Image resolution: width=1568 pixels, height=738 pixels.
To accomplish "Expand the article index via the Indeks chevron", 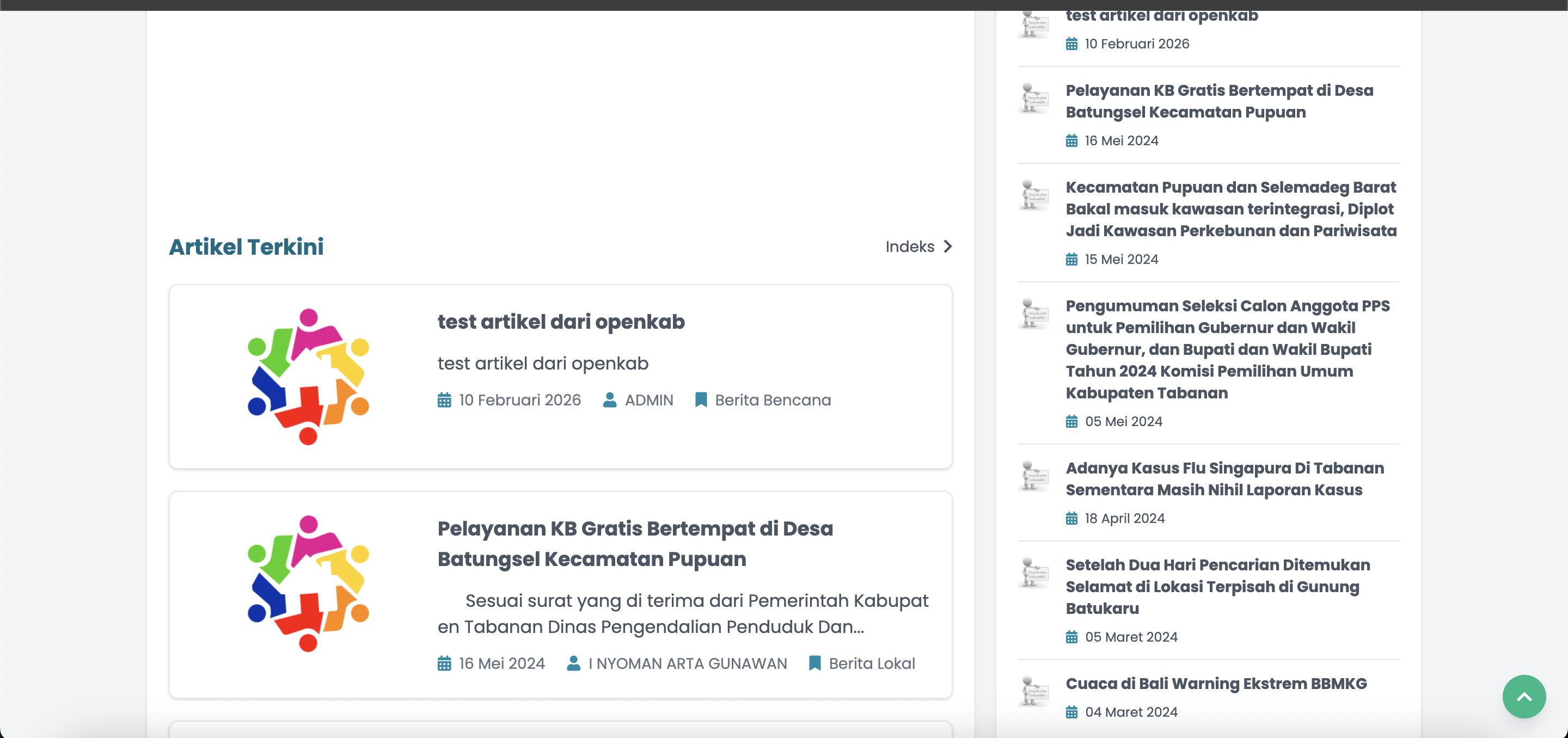I will (948, 247).
